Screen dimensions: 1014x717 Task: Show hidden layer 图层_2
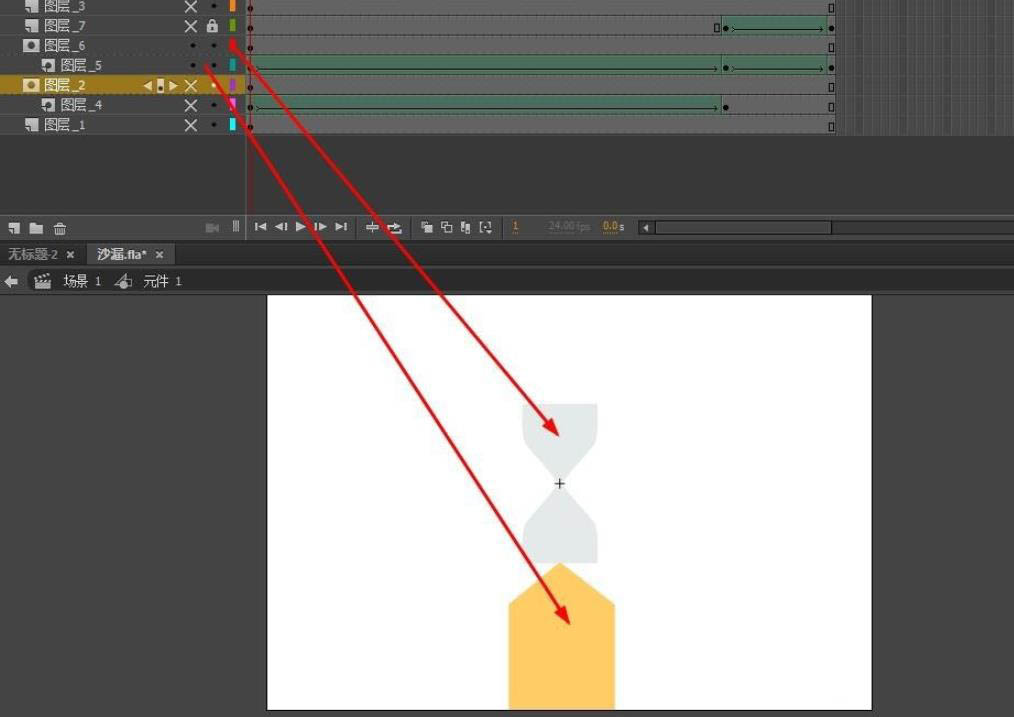[191, 85]
